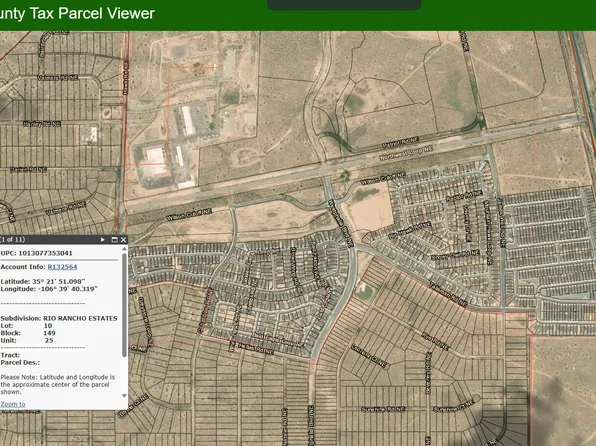The height and width of the screenshot is (446, 596).
Task: Click the Darien Rd NE street label
Action: tap(28, 170)
